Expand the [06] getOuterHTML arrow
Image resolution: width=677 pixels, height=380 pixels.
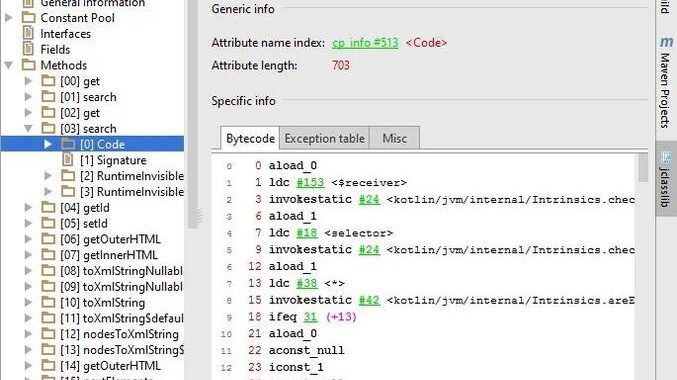click(28, 239)
